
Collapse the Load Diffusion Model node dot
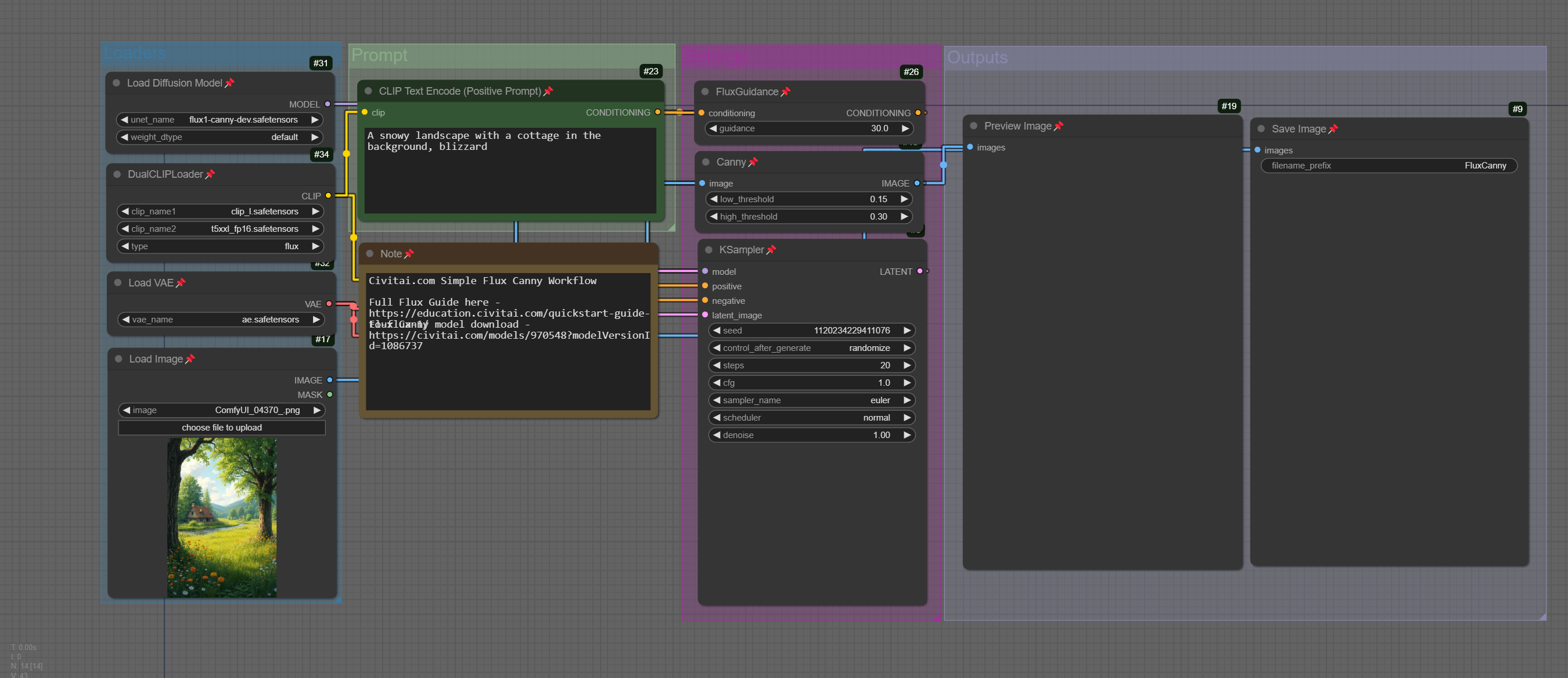tap(116, 83)
